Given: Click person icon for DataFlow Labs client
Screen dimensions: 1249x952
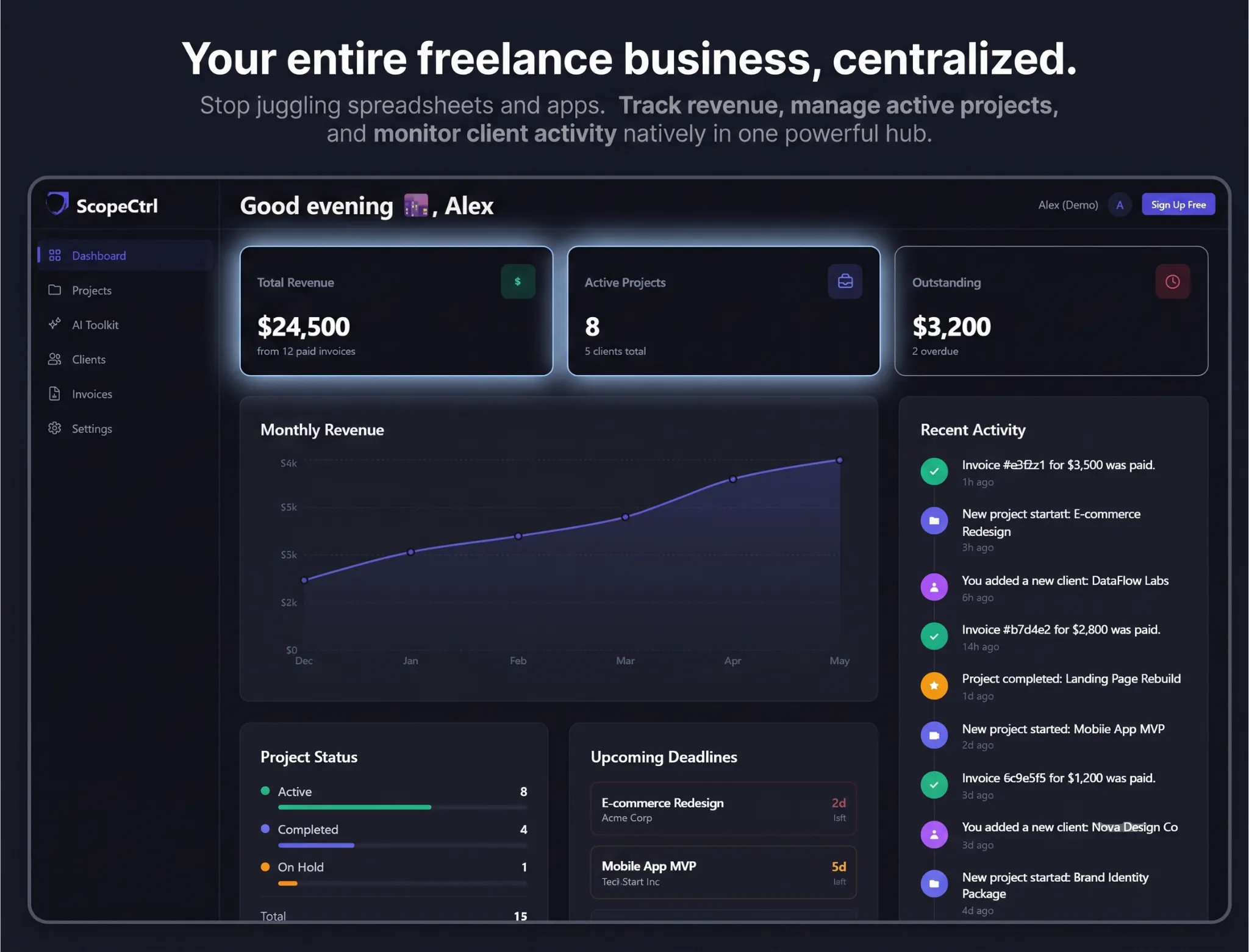Looking at the screenshot, I should point(934,587).
